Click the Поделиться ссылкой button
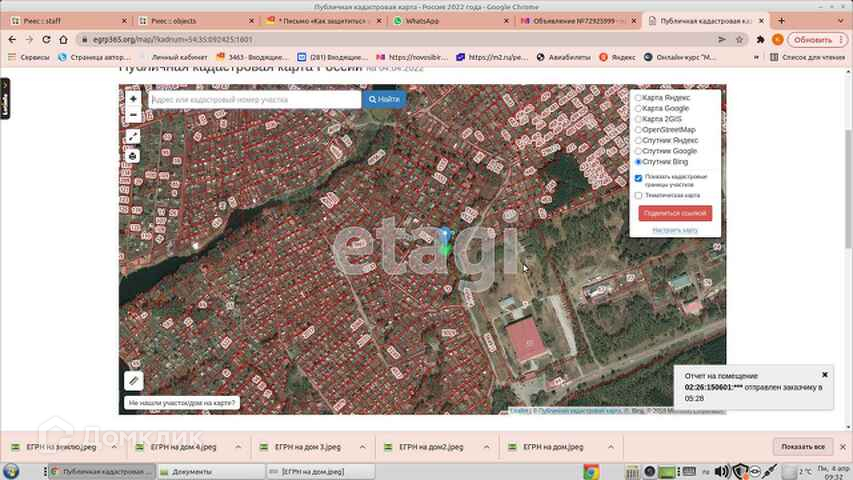This screenshot has width=853, height=480. point(675,213)
